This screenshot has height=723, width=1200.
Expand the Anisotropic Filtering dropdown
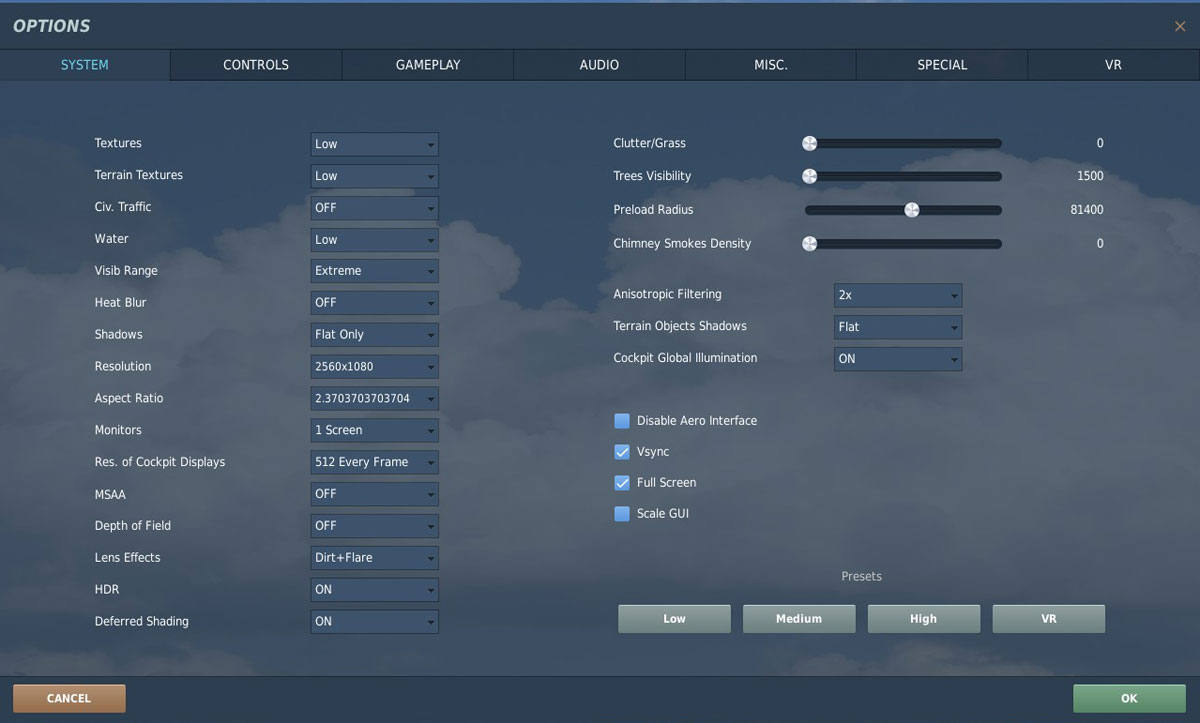(898, 295)
